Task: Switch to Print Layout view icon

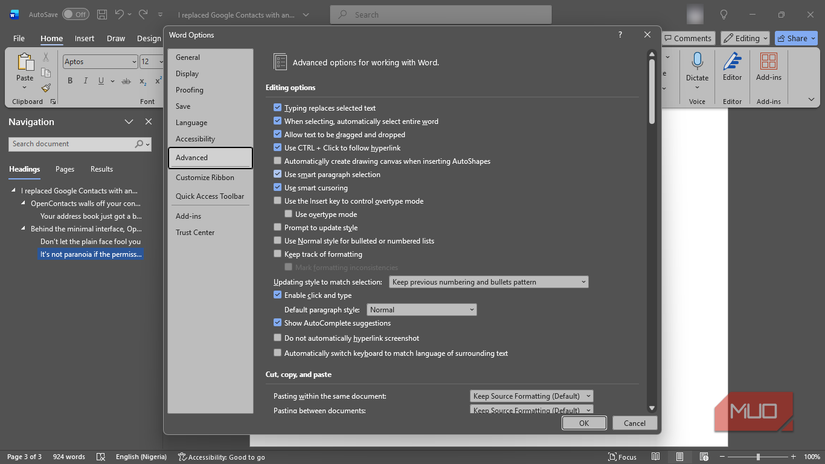Action: [680, 457]
